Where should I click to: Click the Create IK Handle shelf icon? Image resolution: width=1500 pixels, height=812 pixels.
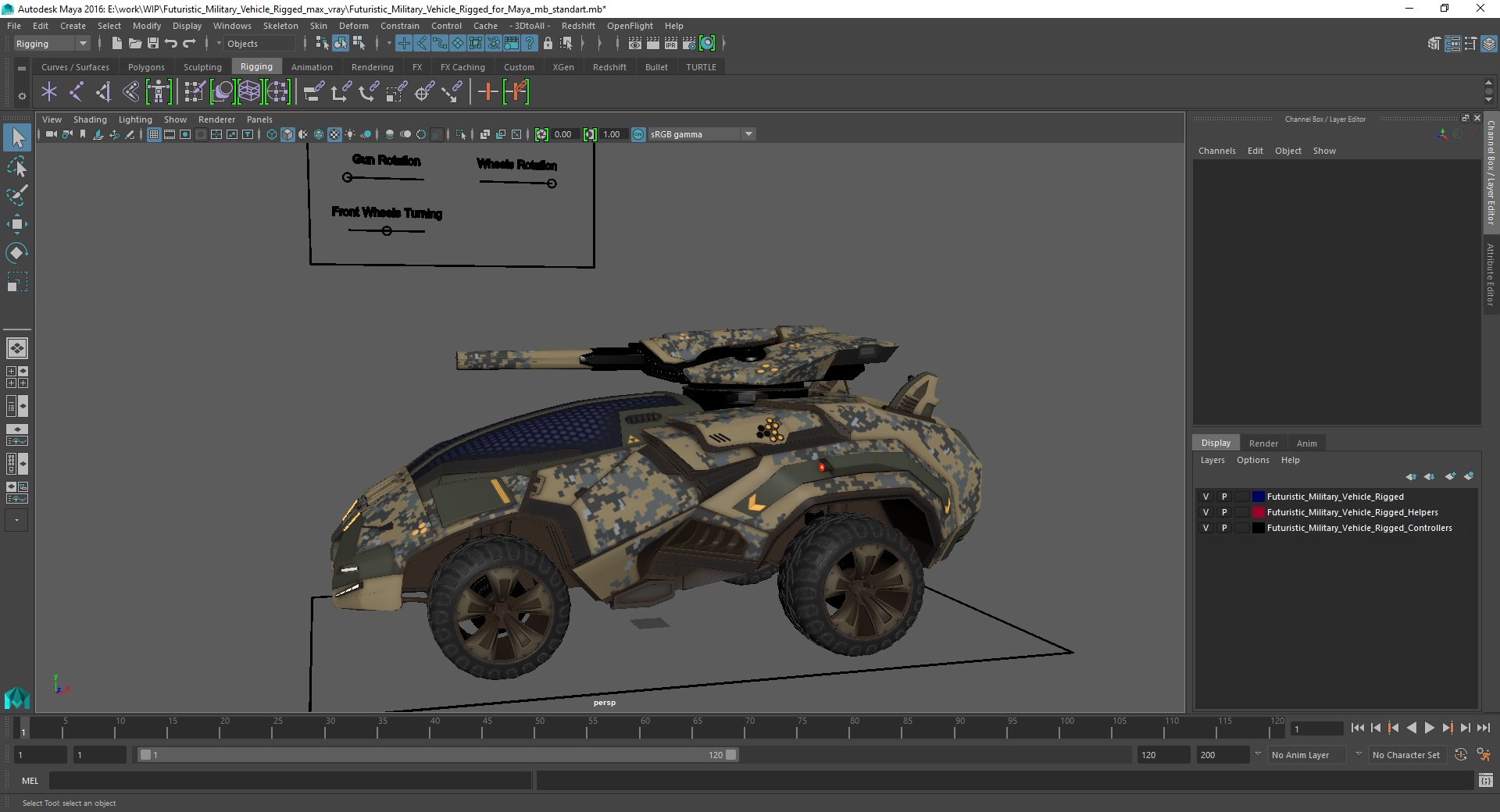click(104, 92)
